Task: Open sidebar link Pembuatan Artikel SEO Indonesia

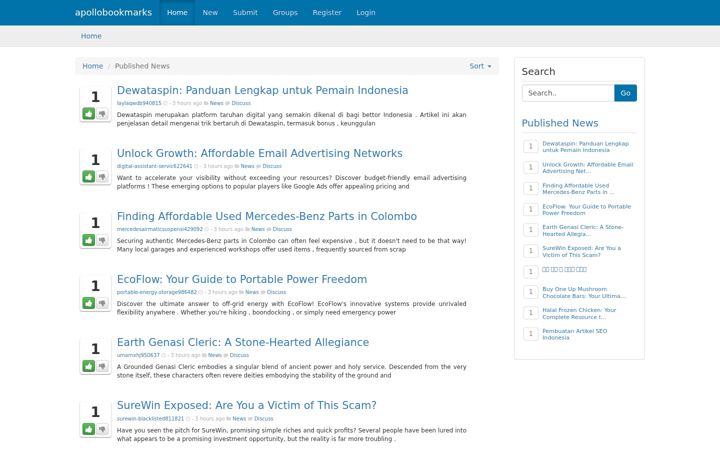Action: [574, 334]
